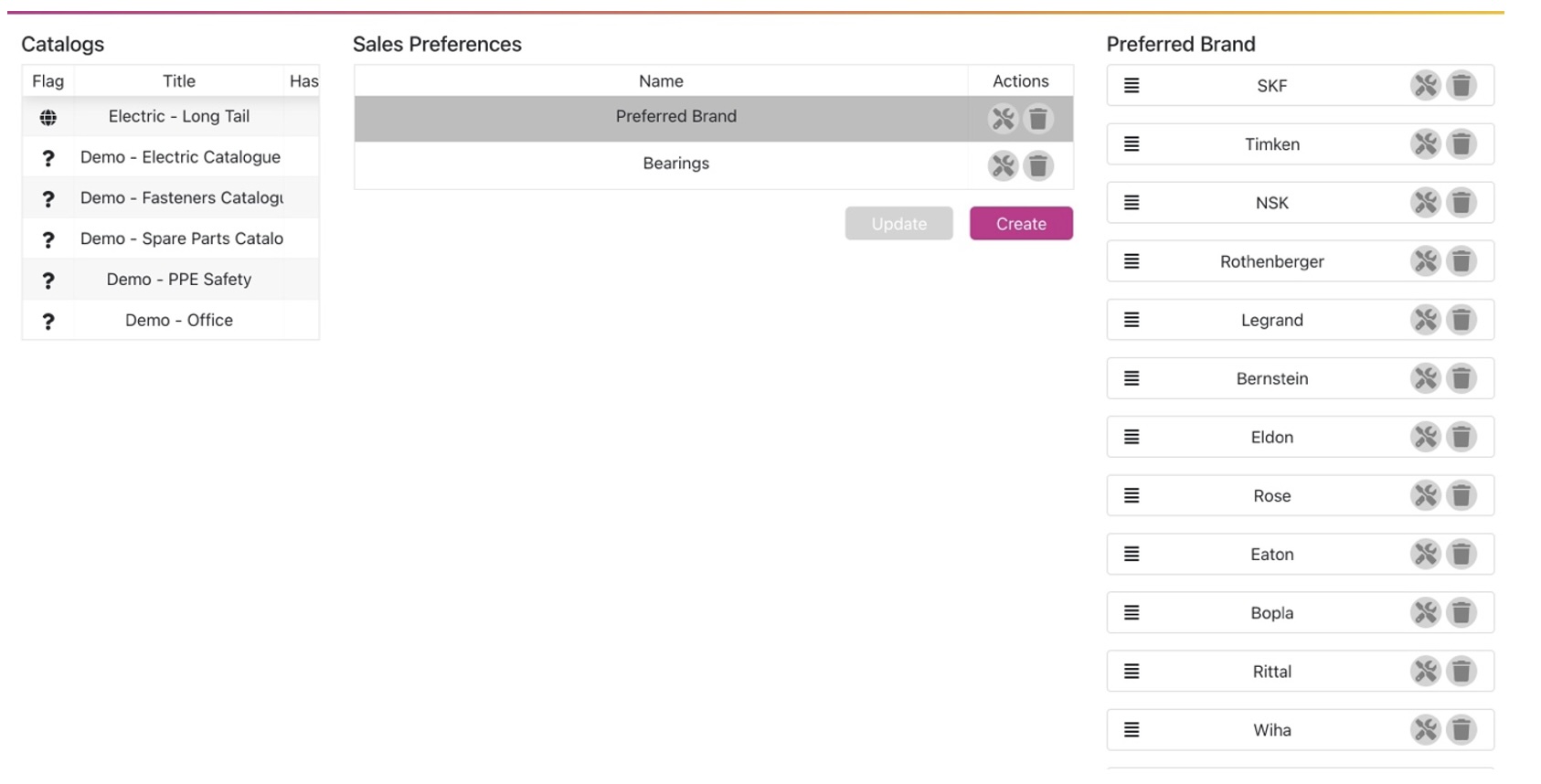
Task: Delete the Rose brand
Action: (x=1461, y=495)
